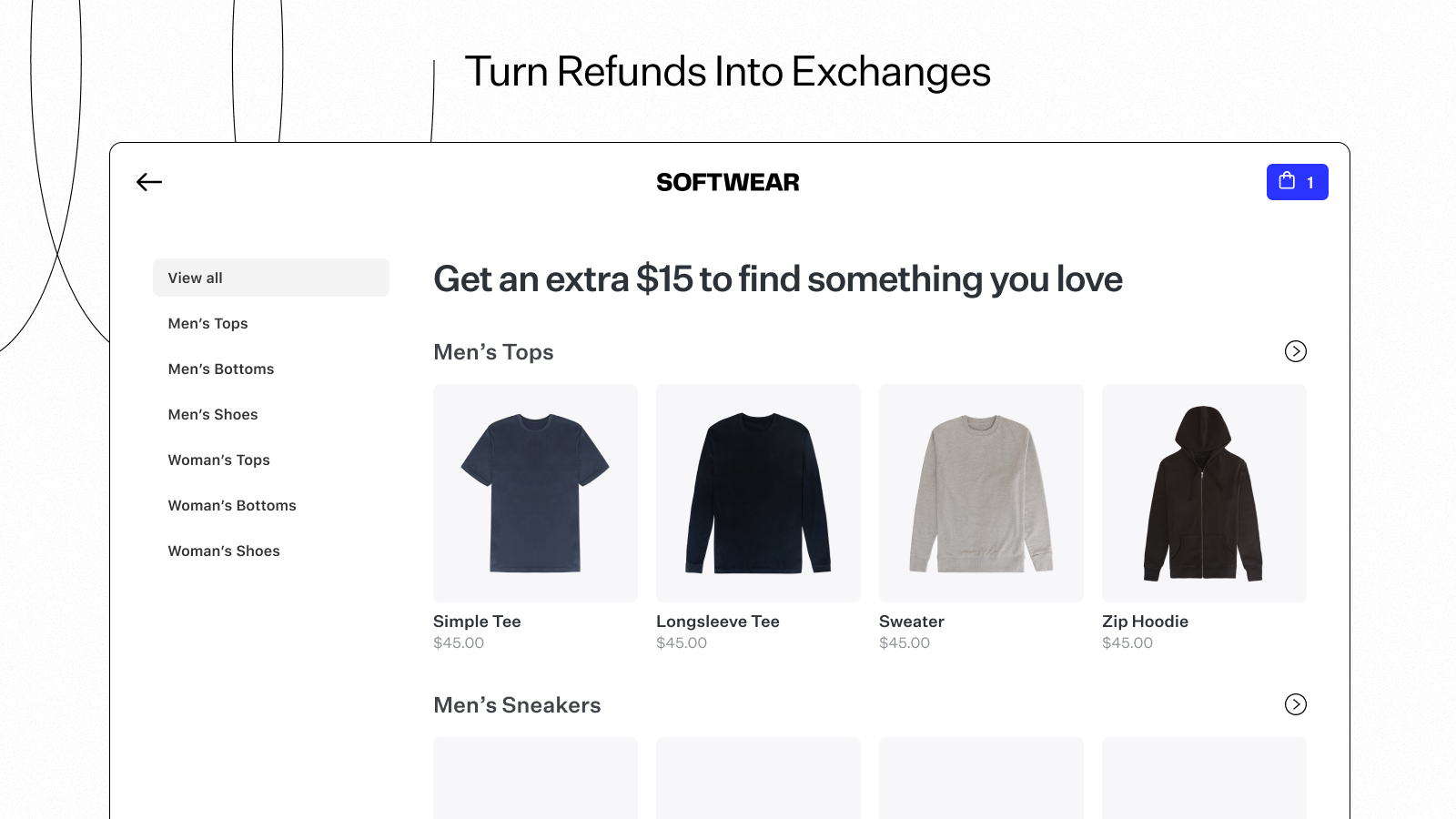Select Woman's Bottoms in sidebar
The image size is (1456, 819).
232,505
